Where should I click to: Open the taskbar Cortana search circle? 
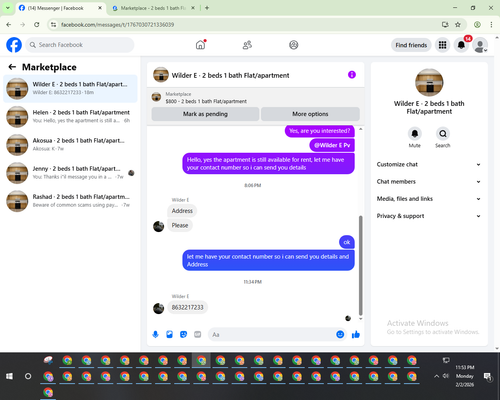(x=28, y=376)
